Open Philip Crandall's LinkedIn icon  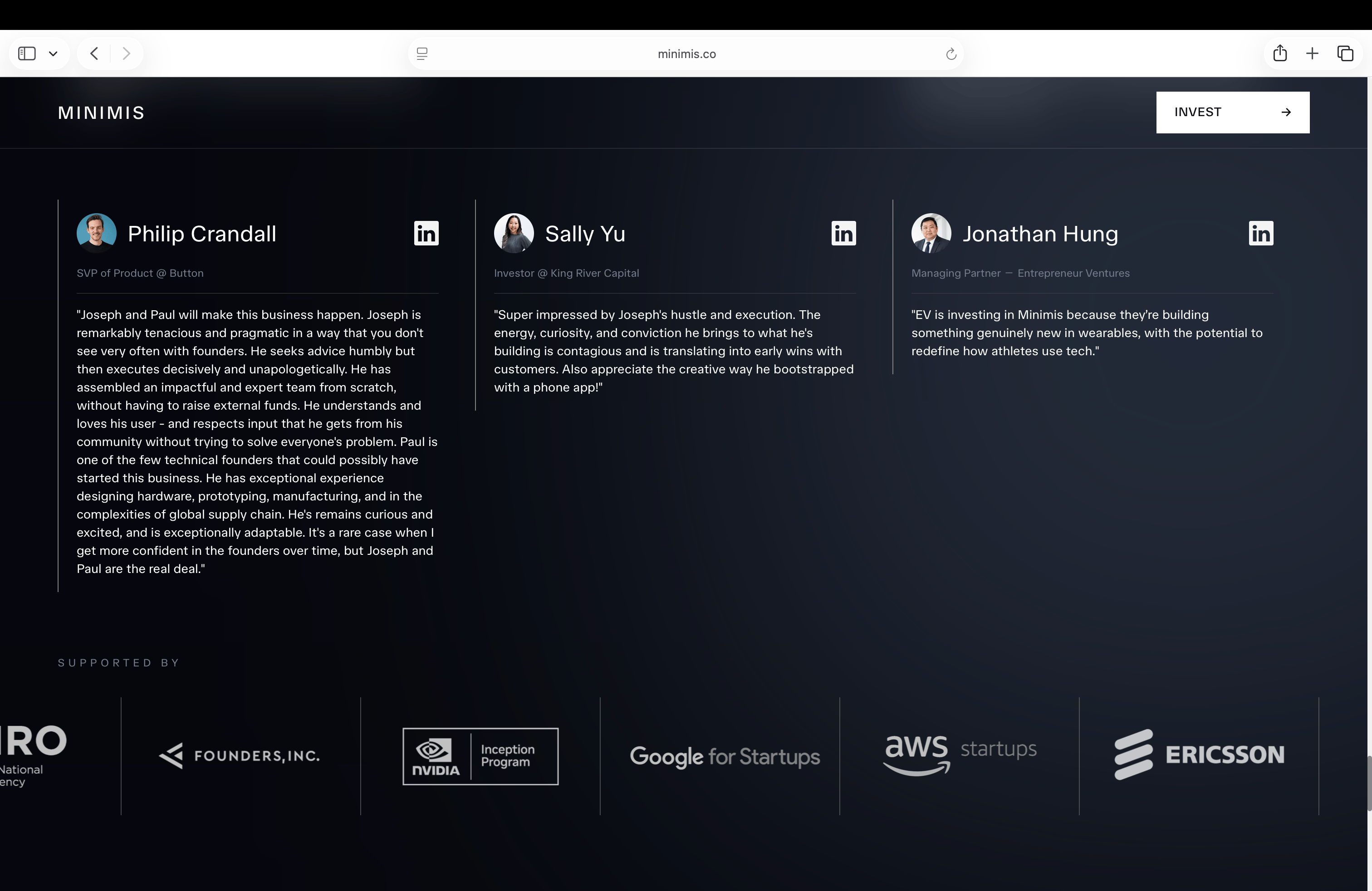tap(426, 234)
